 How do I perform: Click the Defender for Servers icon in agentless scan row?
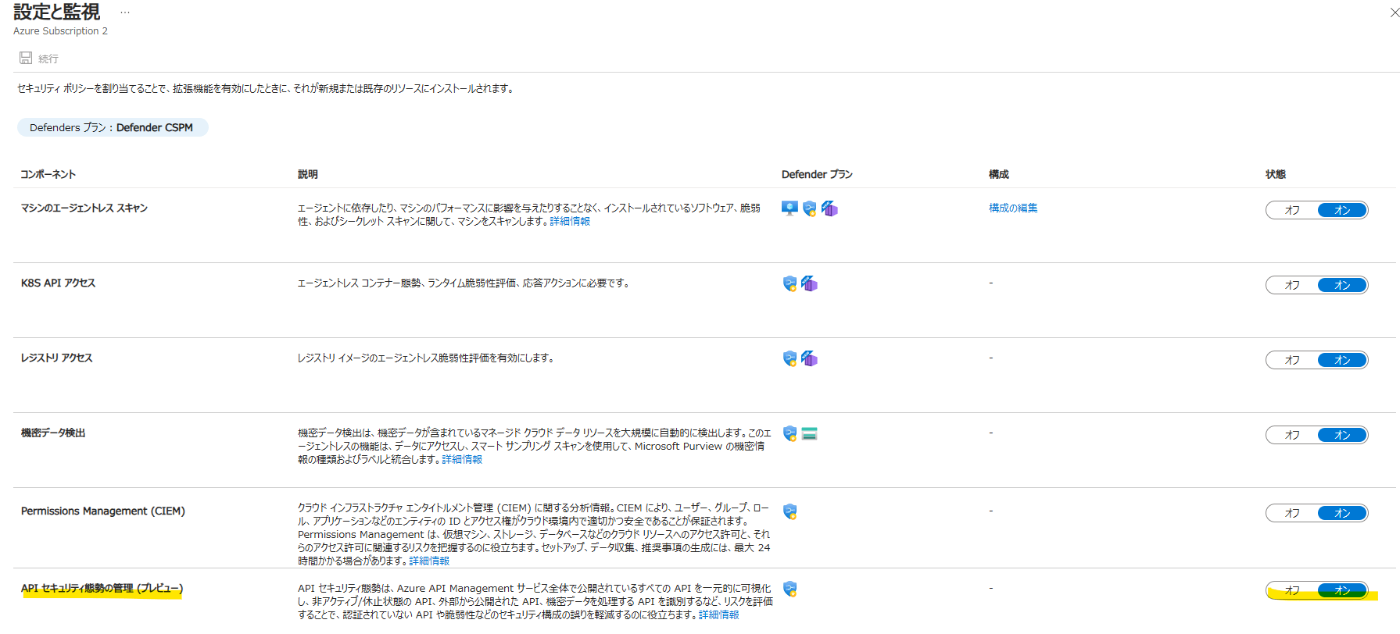(x=790, y=208)
